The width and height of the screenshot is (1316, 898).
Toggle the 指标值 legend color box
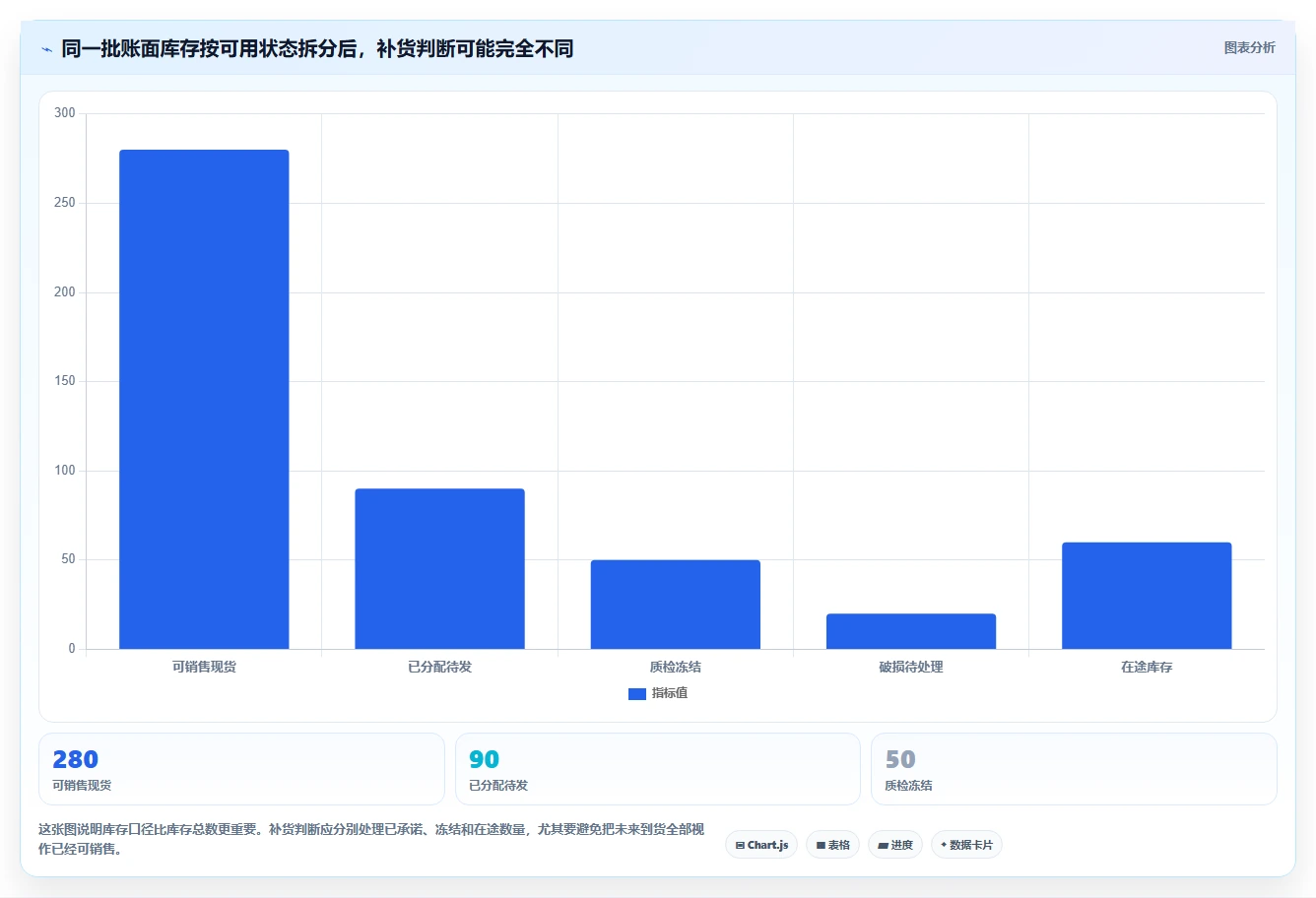click(637, 694)
